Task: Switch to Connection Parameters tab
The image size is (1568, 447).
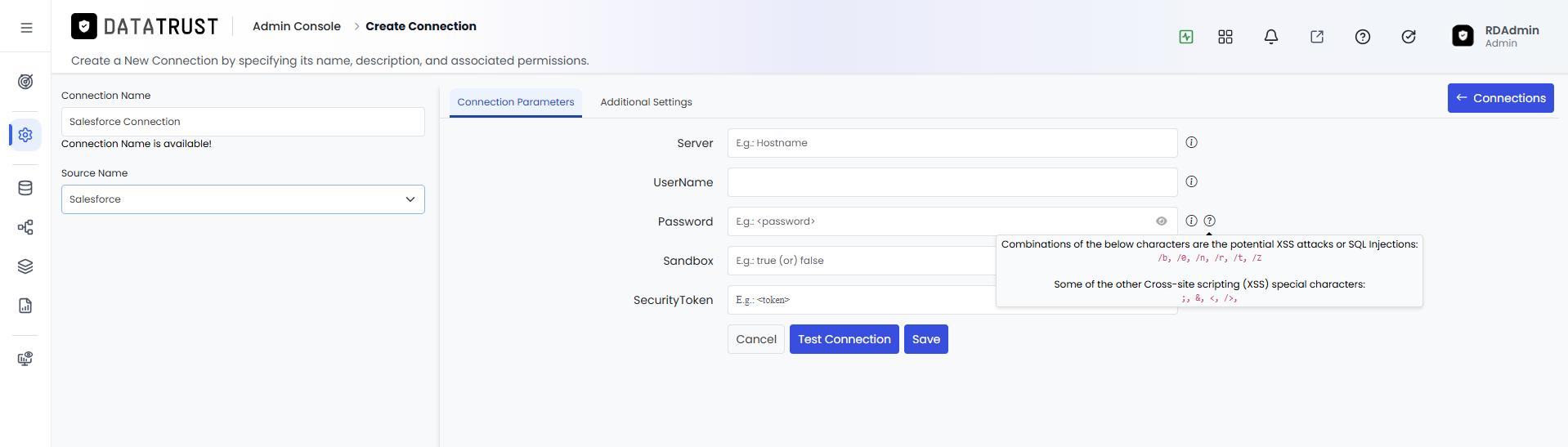Action: click(516, 102)
